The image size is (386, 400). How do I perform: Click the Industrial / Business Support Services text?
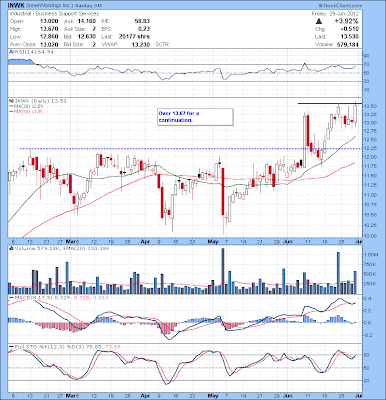click(x=54, y=14)
